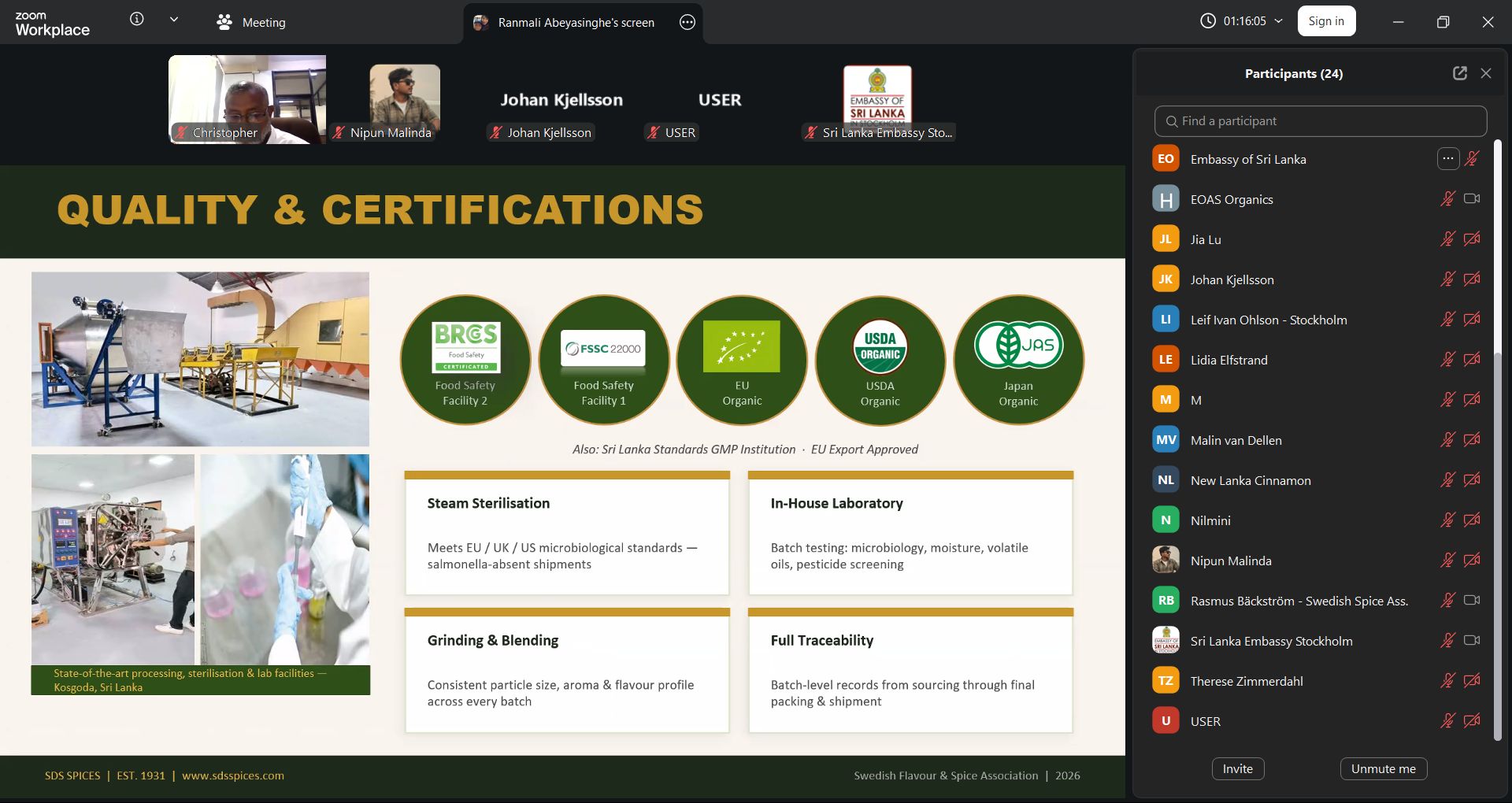Click the Participants (24) panel title

point(1294,73)
